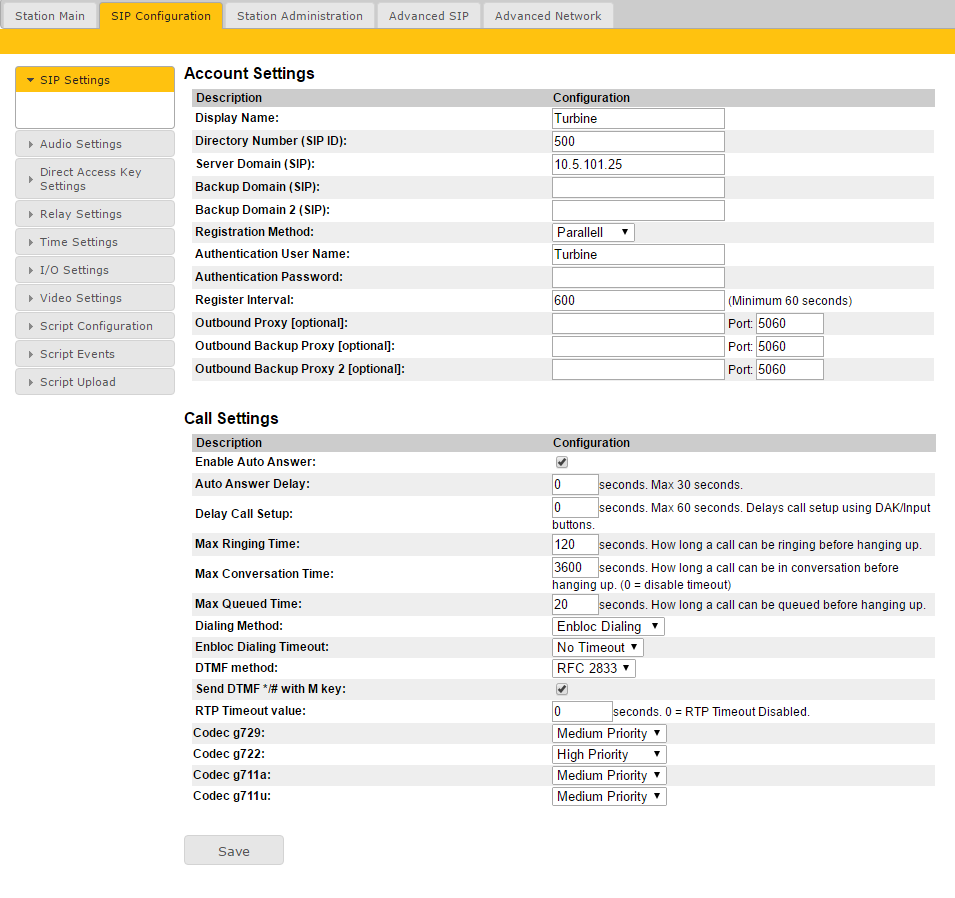Screen dimensions: 955x898
Task: Click the Outbound Proxy port field
Action: pos(789,323)
